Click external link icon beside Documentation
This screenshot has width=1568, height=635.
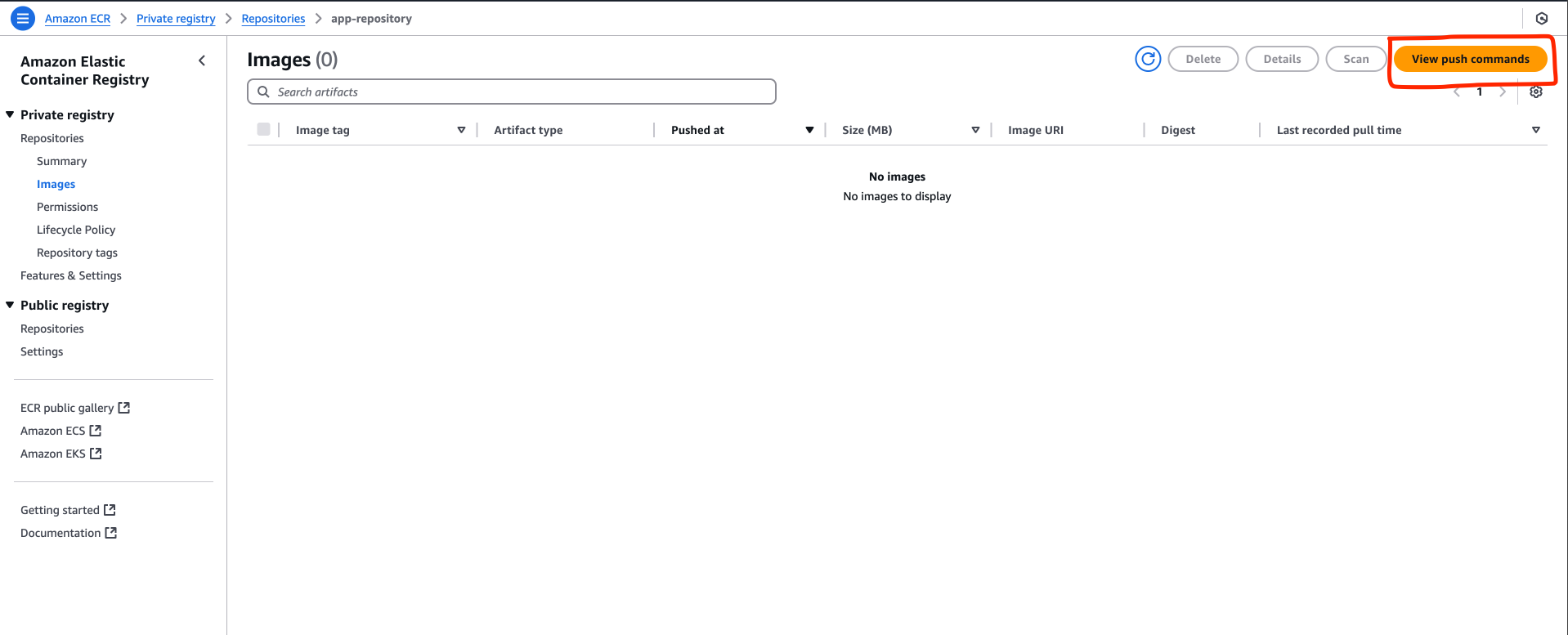(x=111, y=532)
